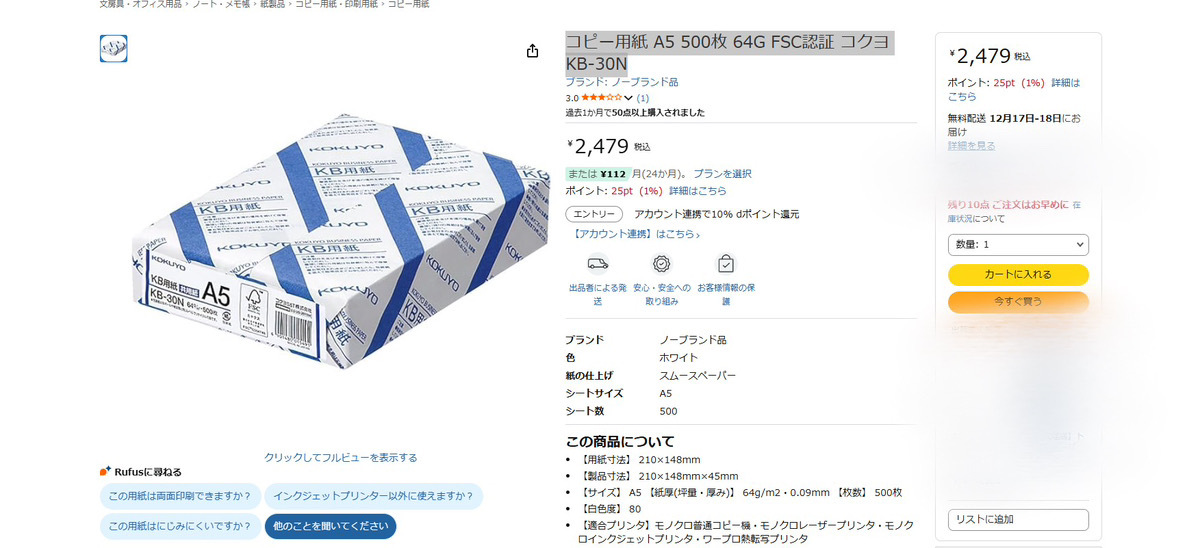This screenshot has height=548, width=1200.
Task: Click 【アカウント連携】はこちら link
Action: click(x=636, y=234)
